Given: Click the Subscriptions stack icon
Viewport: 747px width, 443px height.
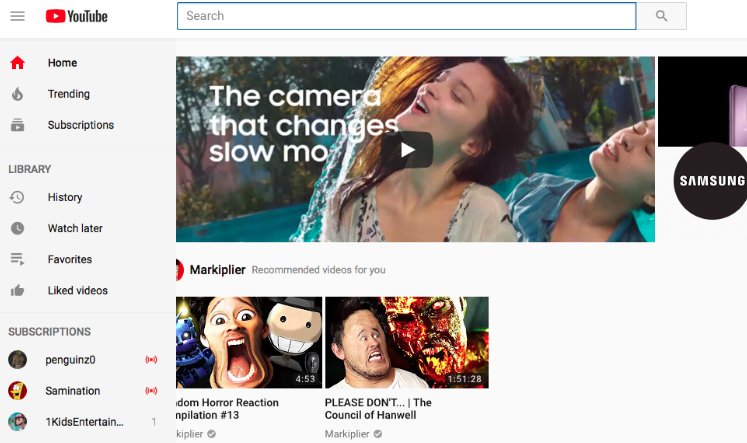Looking at the screenshot, I should (18, 125).
